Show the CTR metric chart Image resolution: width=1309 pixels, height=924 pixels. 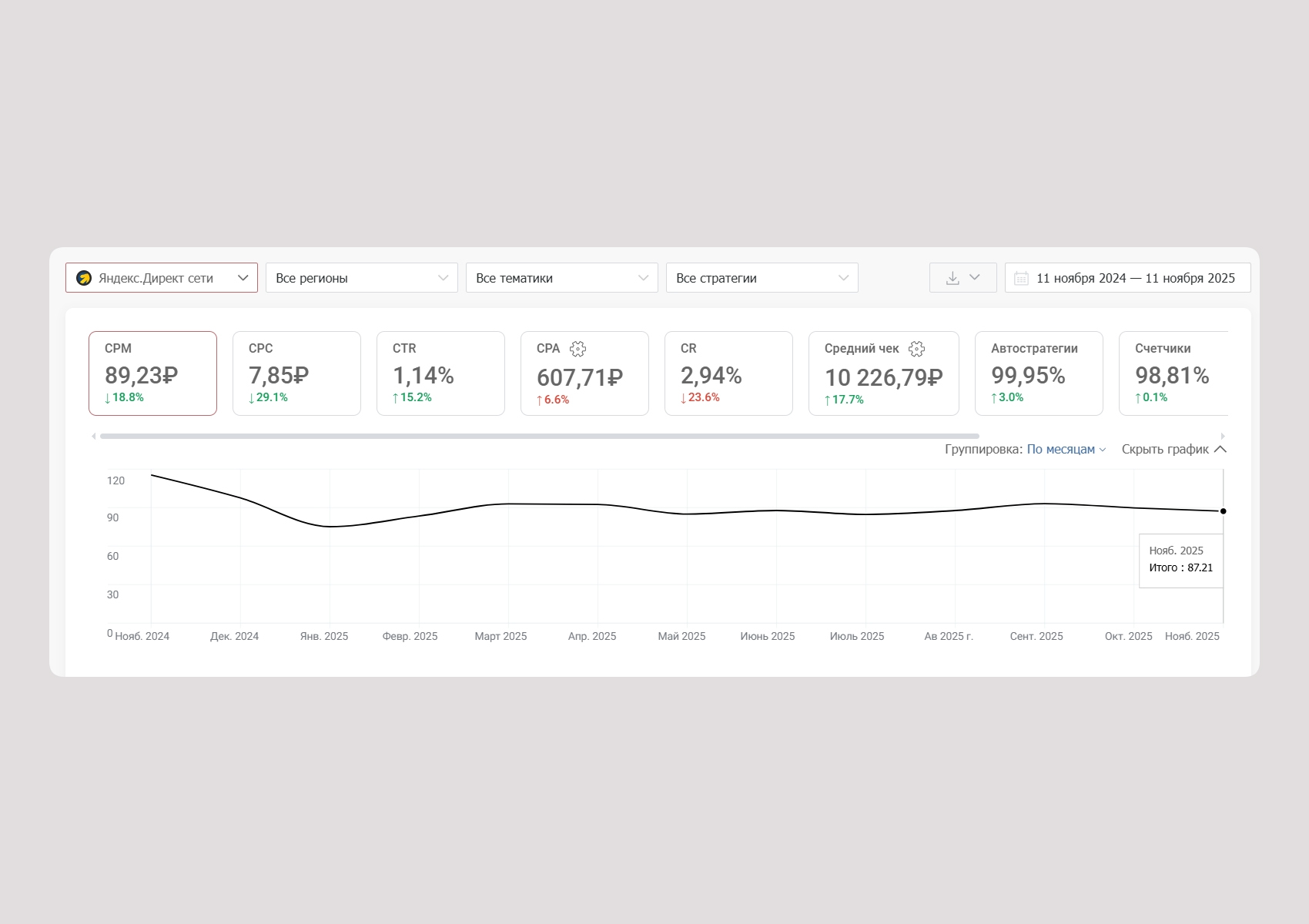click(x=440, y=373)
